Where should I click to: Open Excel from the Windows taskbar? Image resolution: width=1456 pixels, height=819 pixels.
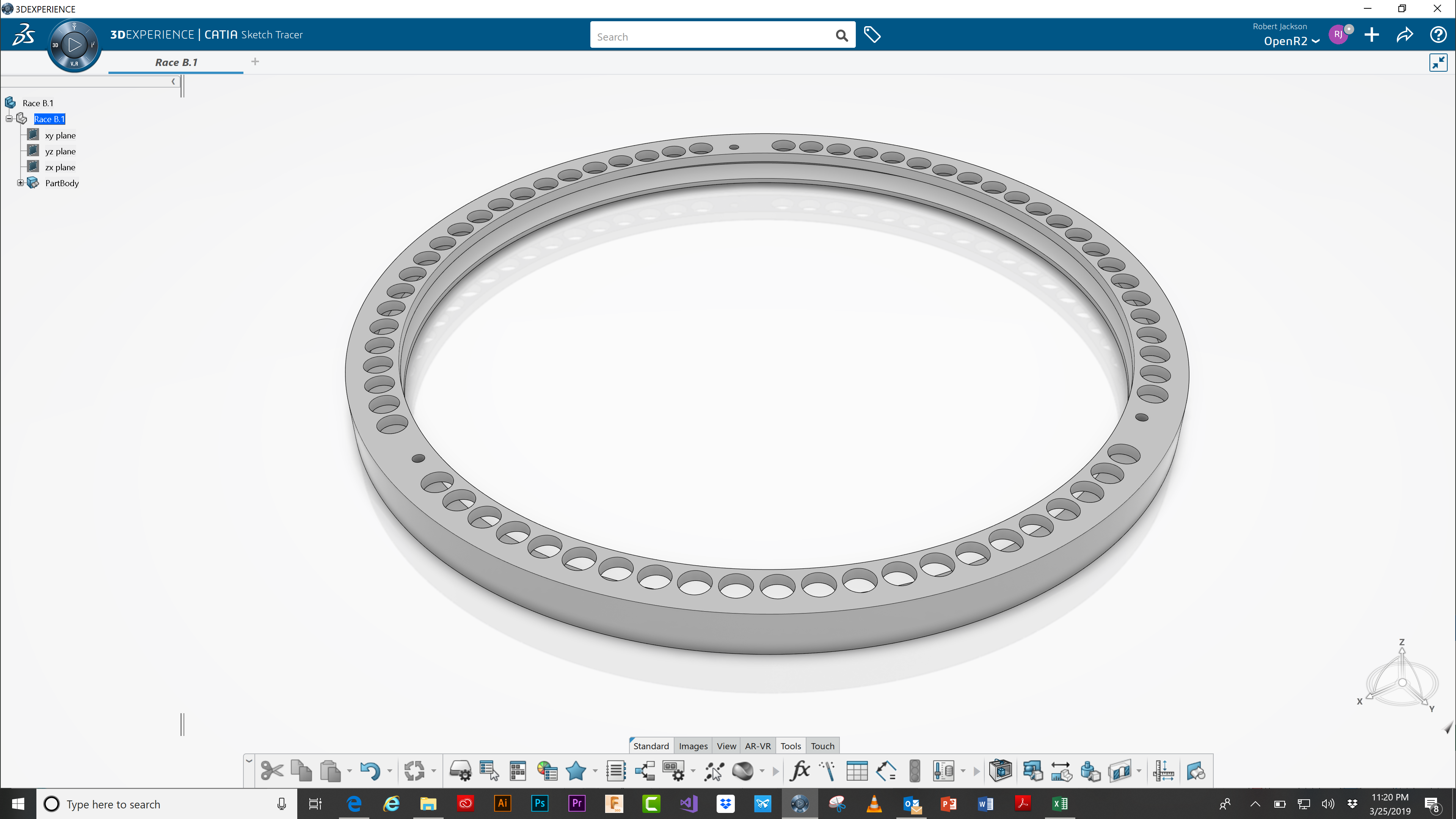(1059, 803)
